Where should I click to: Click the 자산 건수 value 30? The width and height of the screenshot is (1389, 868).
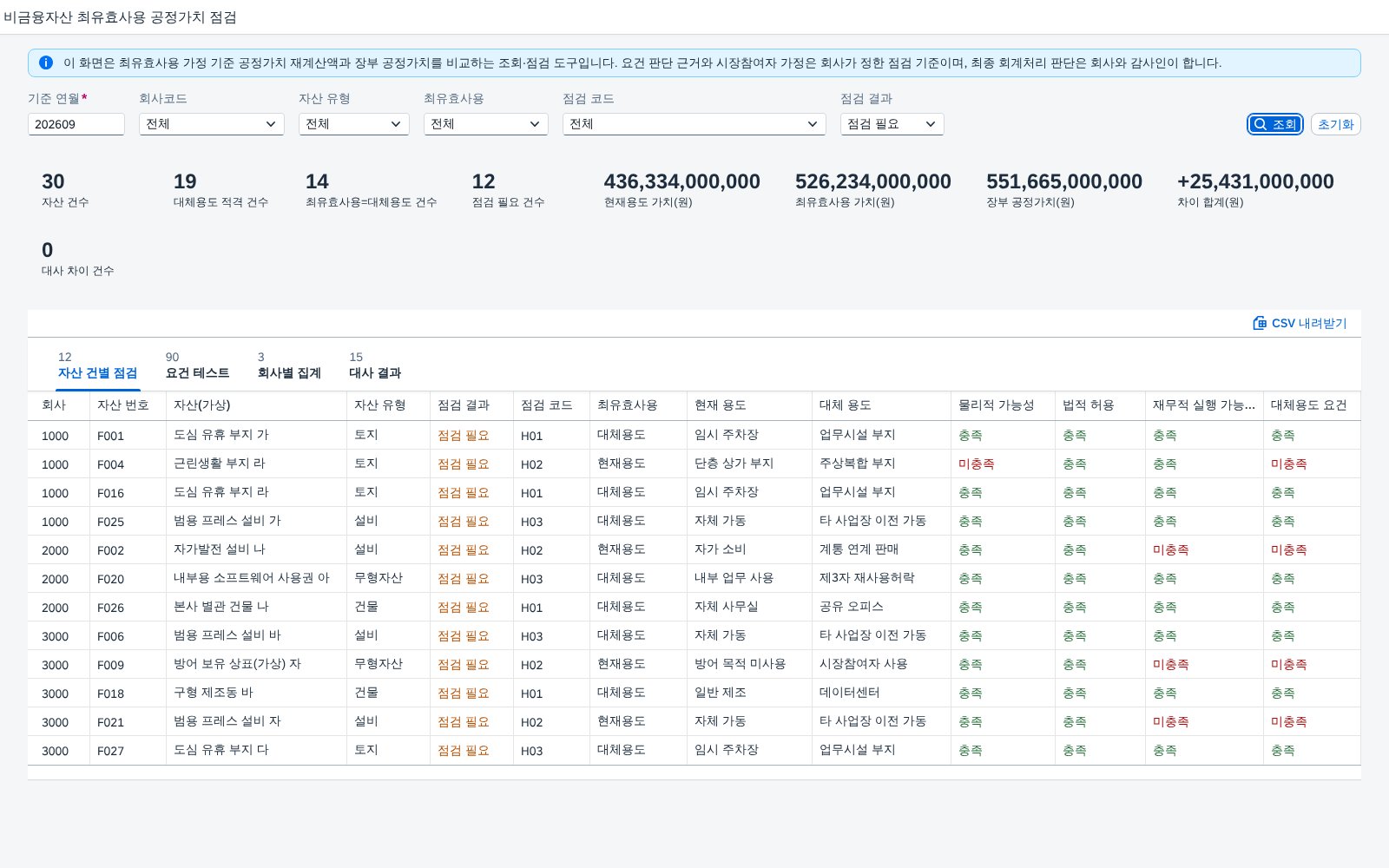click(x=53, y=181)
